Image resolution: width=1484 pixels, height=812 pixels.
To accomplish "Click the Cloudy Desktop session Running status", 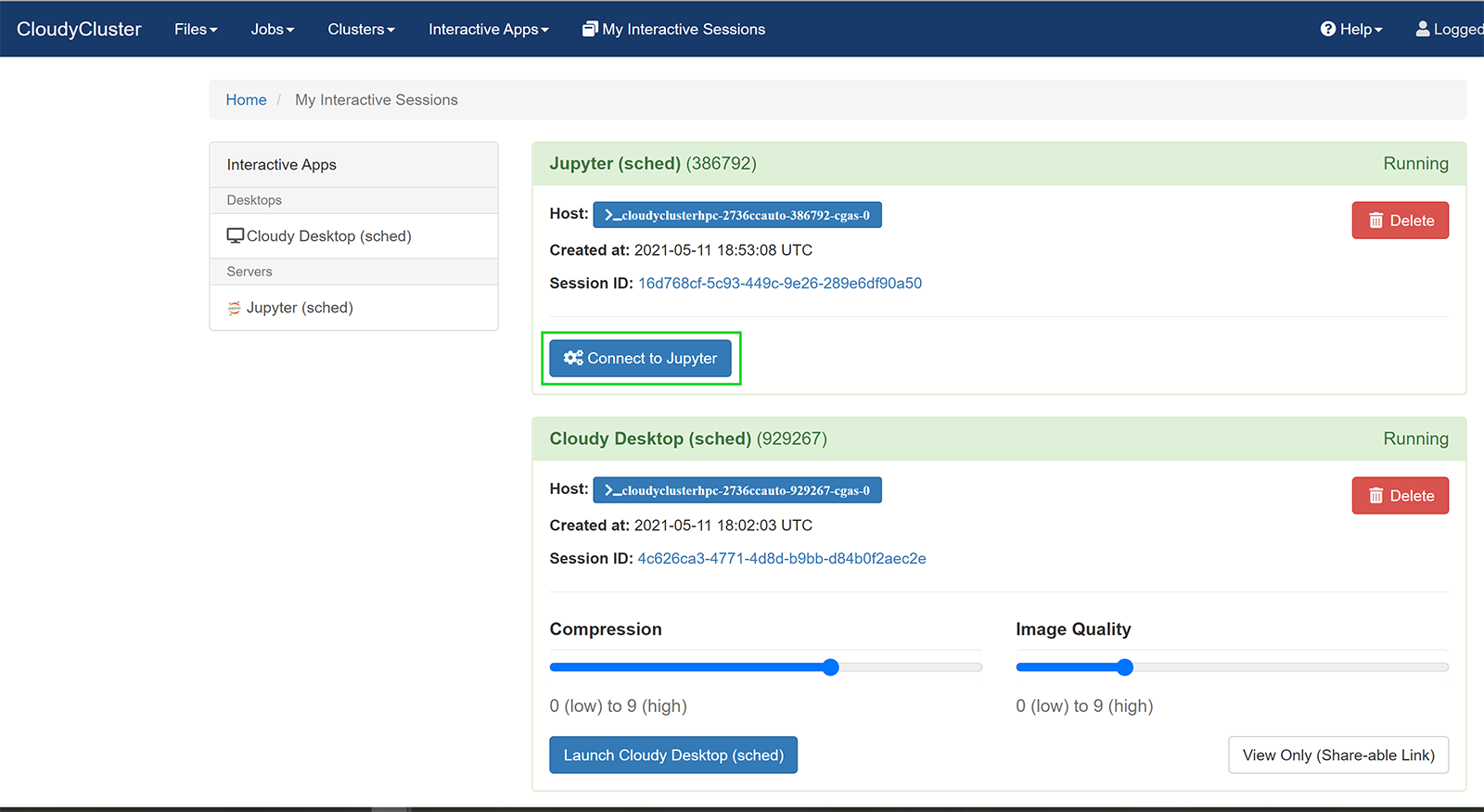I will (1415, 439).
